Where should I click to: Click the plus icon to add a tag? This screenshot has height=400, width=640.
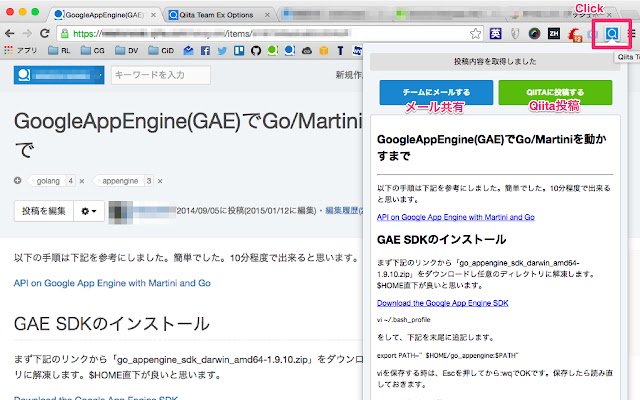[x=18, y=180]
